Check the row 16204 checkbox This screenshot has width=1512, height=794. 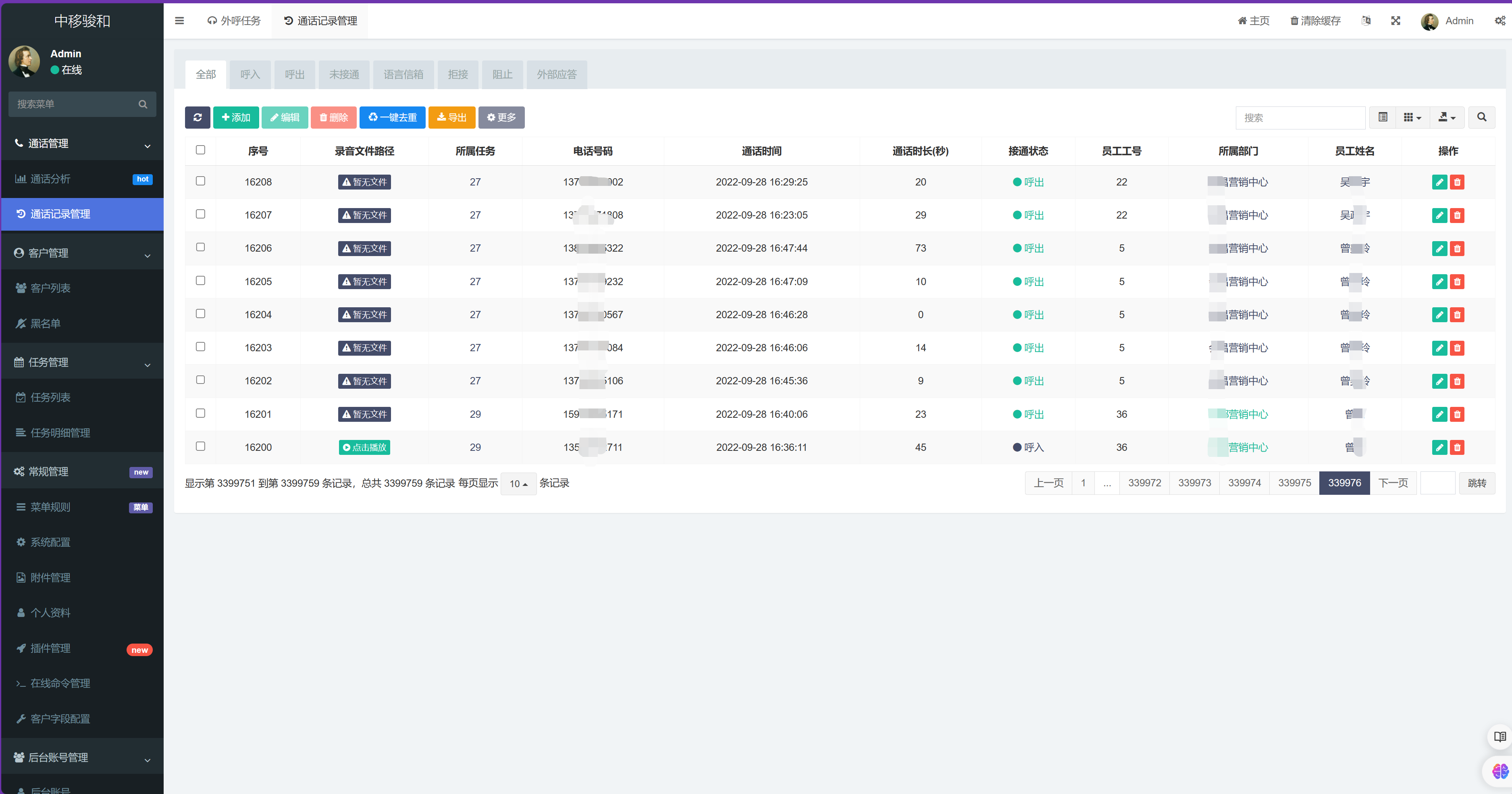(x=200, y=314)
